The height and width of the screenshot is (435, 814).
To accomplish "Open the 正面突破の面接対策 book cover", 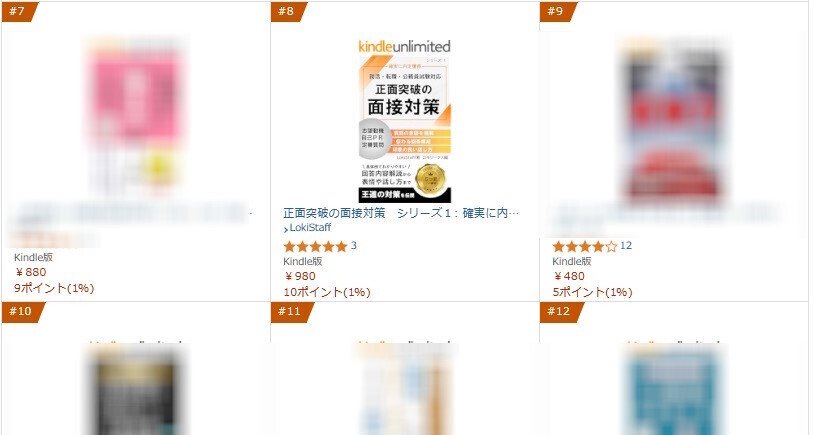I will pyautogui.click(x=404, y=121).
